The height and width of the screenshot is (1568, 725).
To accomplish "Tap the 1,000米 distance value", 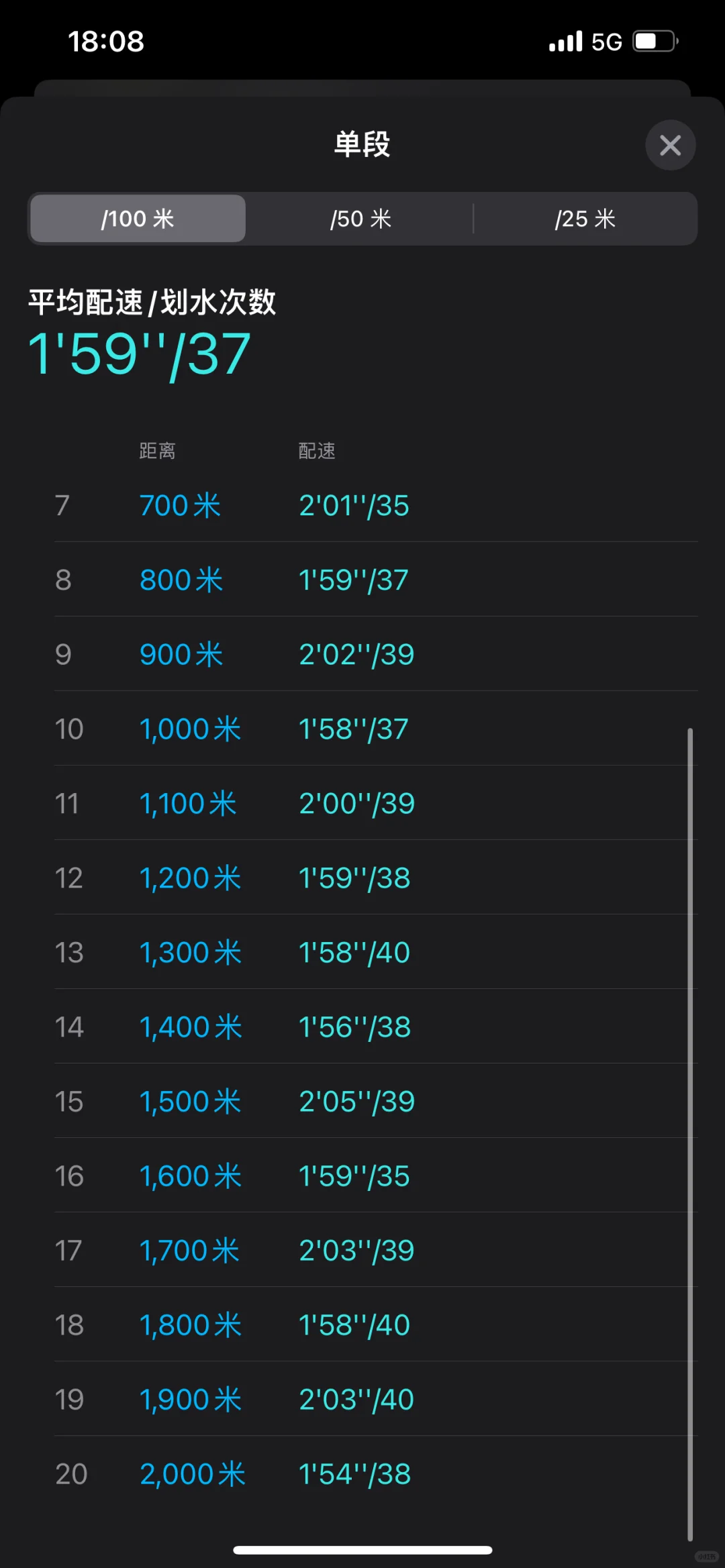I will (x=190, y=729).
